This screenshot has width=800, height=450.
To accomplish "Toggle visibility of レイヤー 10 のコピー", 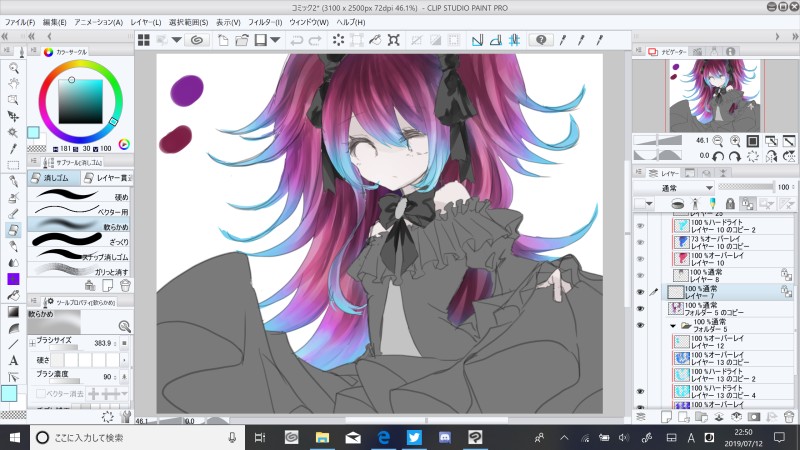I will [640, 242].
